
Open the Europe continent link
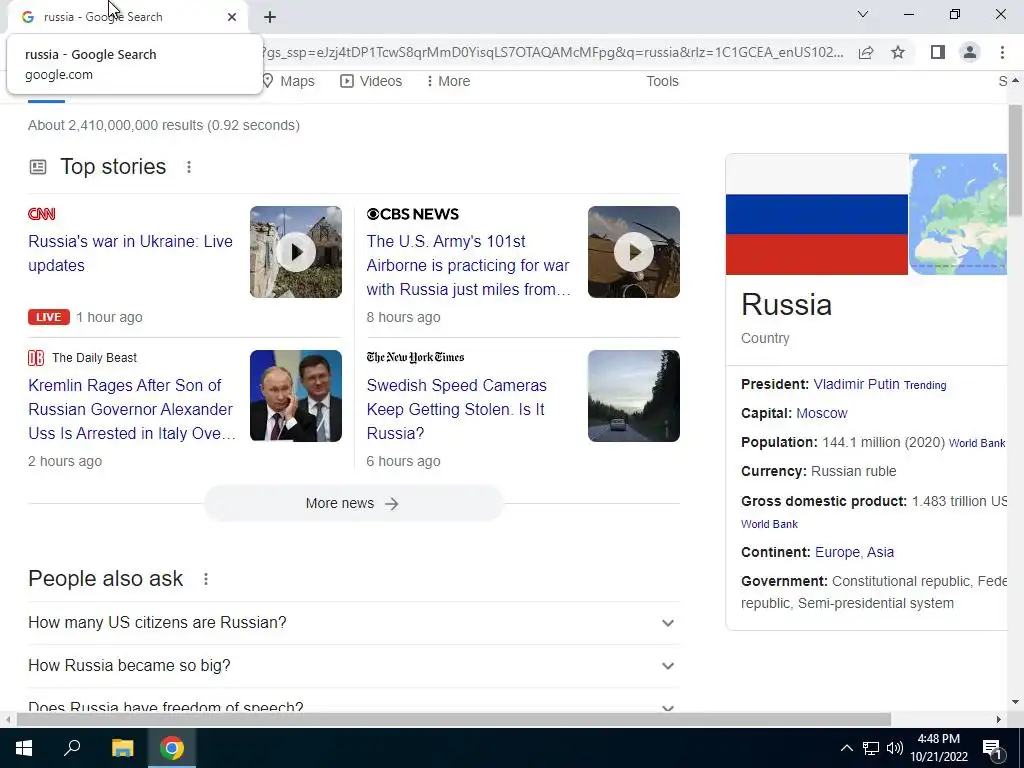837,552
